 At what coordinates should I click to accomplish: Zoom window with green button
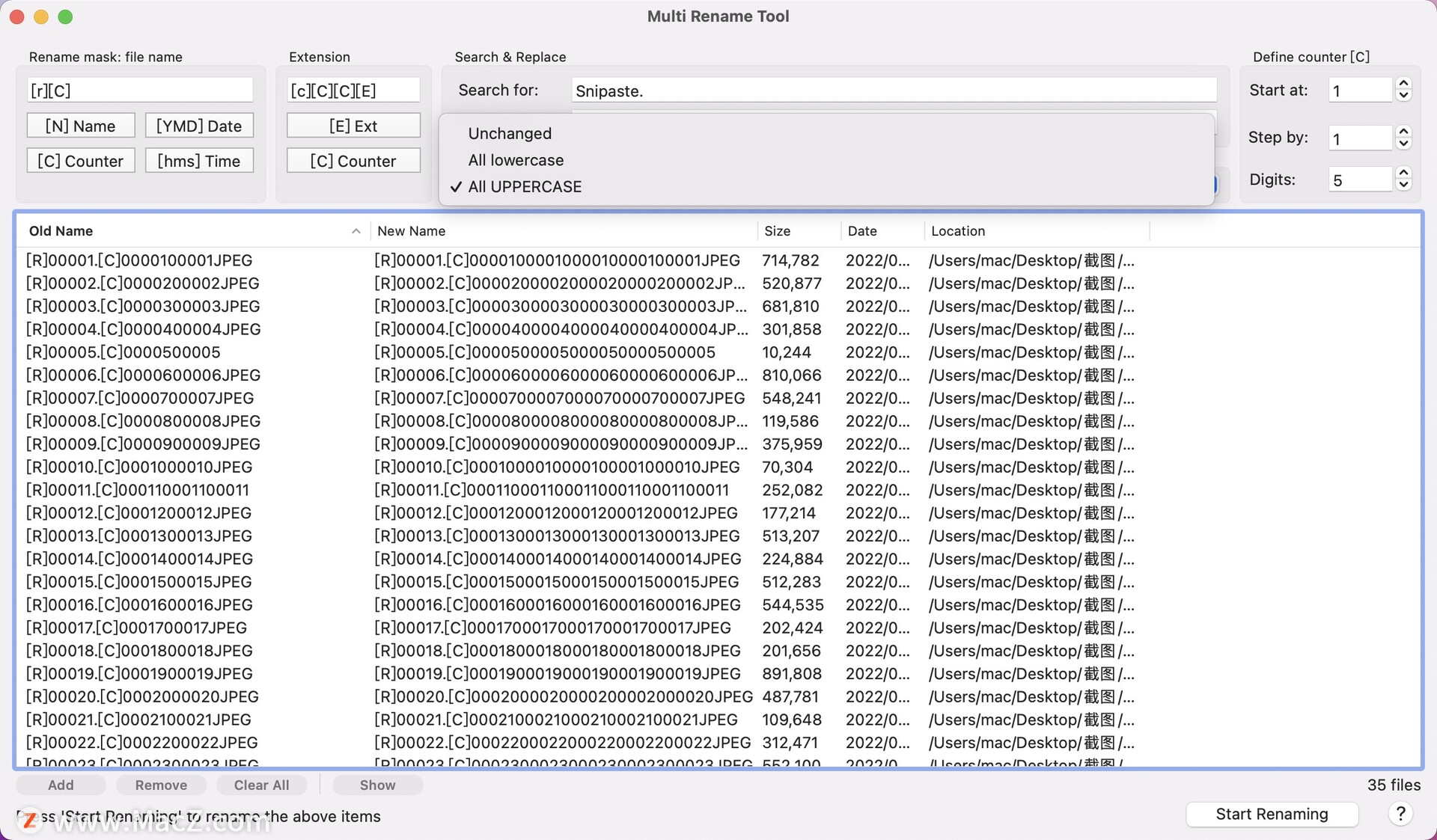[x=65, y=16]
